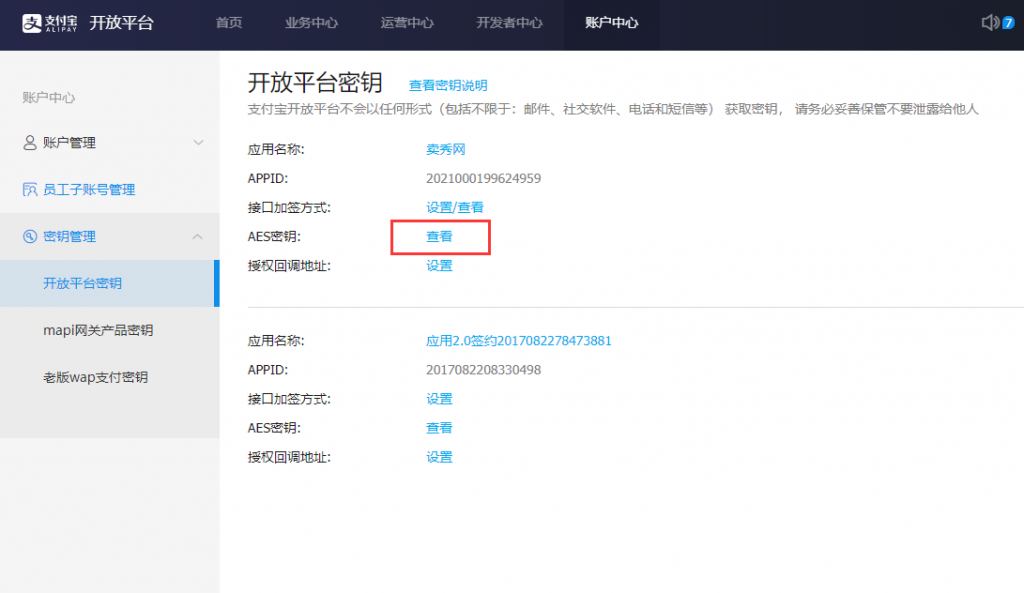Click the 应用2.0签约2017082278473881 link

coord(518,341)
